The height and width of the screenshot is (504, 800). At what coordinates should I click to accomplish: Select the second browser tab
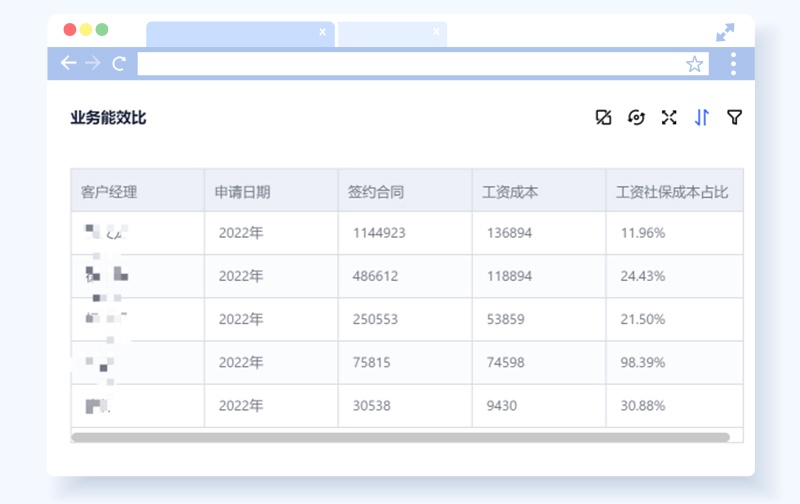(x=385, y=33)
